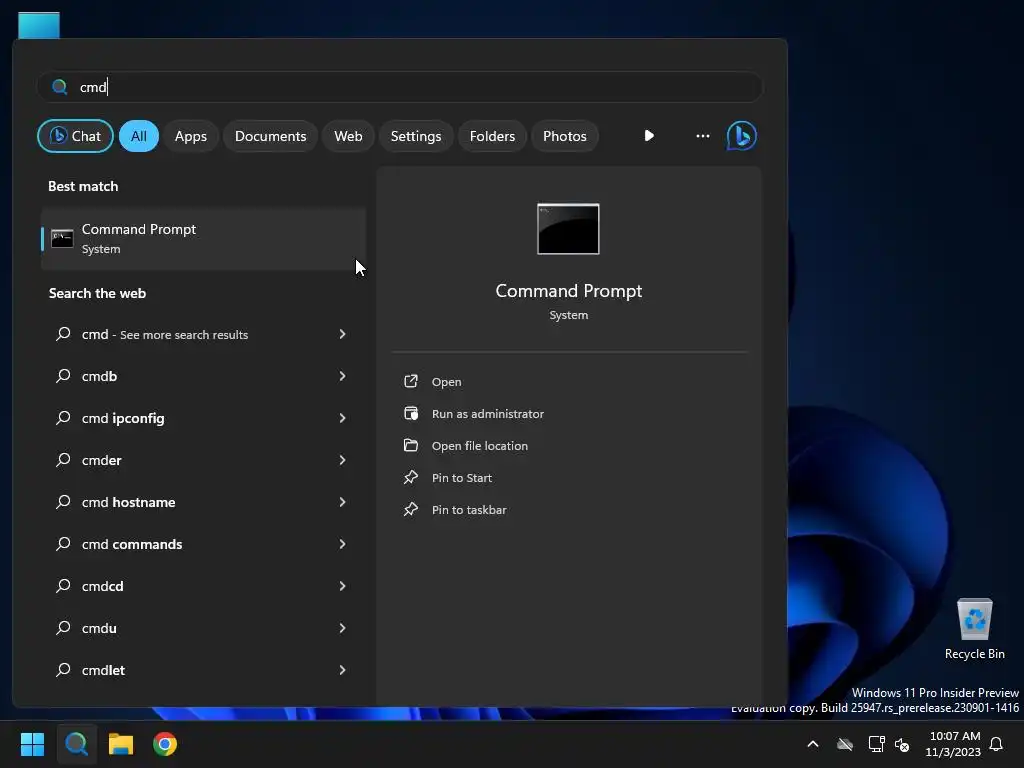Open Command Prompt best match result
Image resolution: width=1024 pixels, height=768 pixels.
(x=203, y=238)
